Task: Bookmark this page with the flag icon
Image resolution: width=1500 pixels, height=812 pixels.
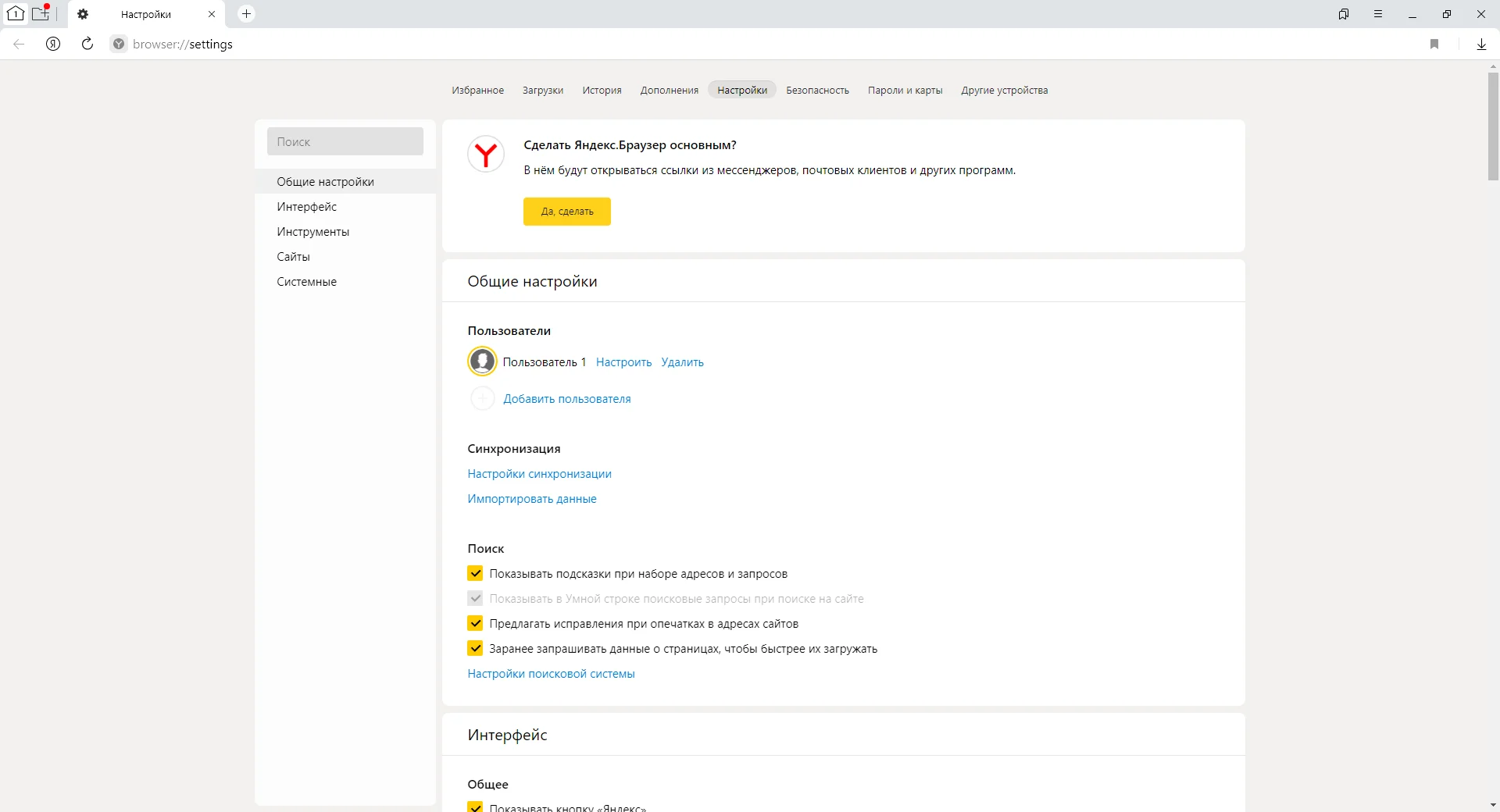Action: [x=1434, y=44]
